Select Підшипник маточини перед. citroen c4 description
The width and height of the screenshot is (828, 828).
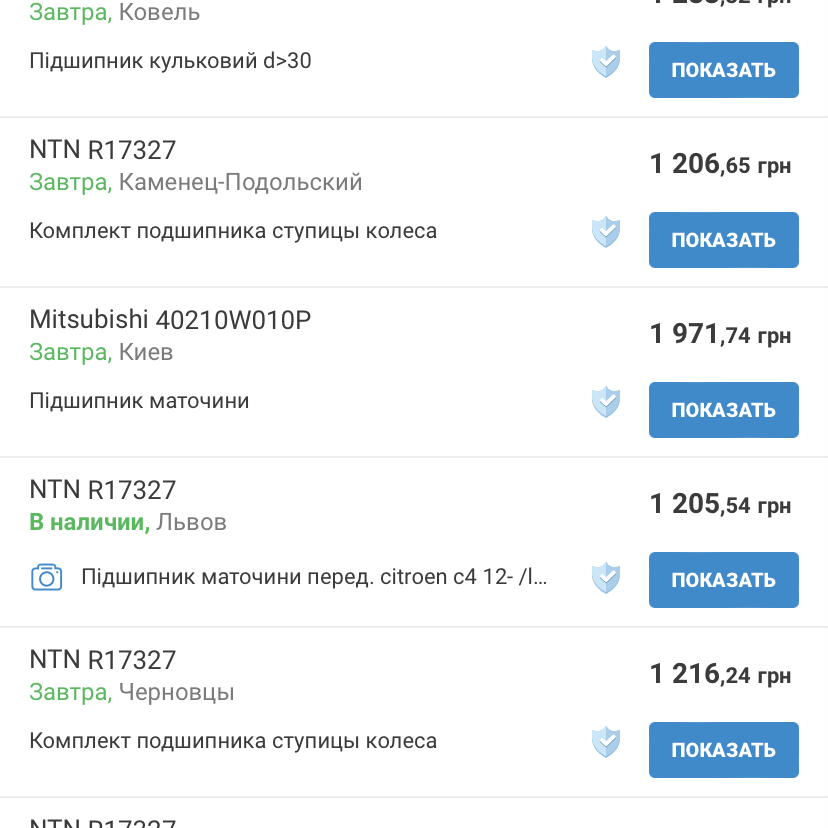coord(314,577)
